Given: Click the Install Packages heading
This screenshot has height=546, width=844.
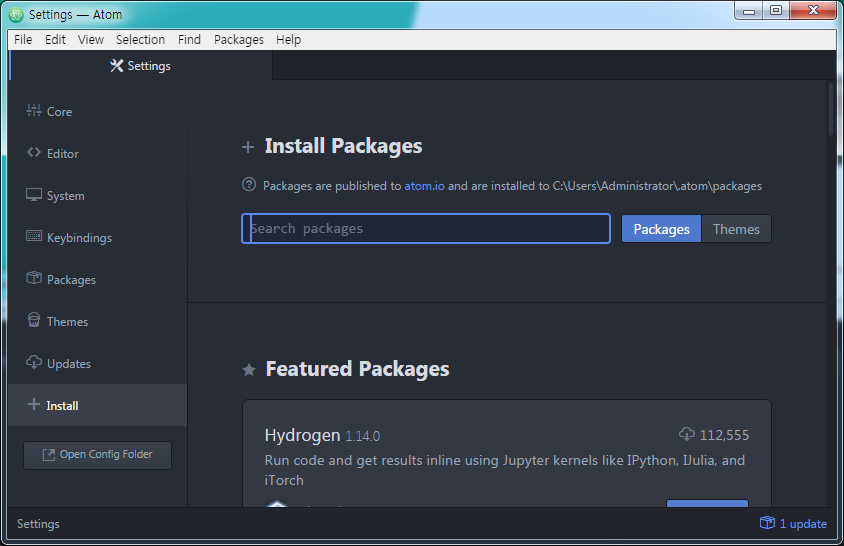Looking at the screenshot, I should [343, 146].
